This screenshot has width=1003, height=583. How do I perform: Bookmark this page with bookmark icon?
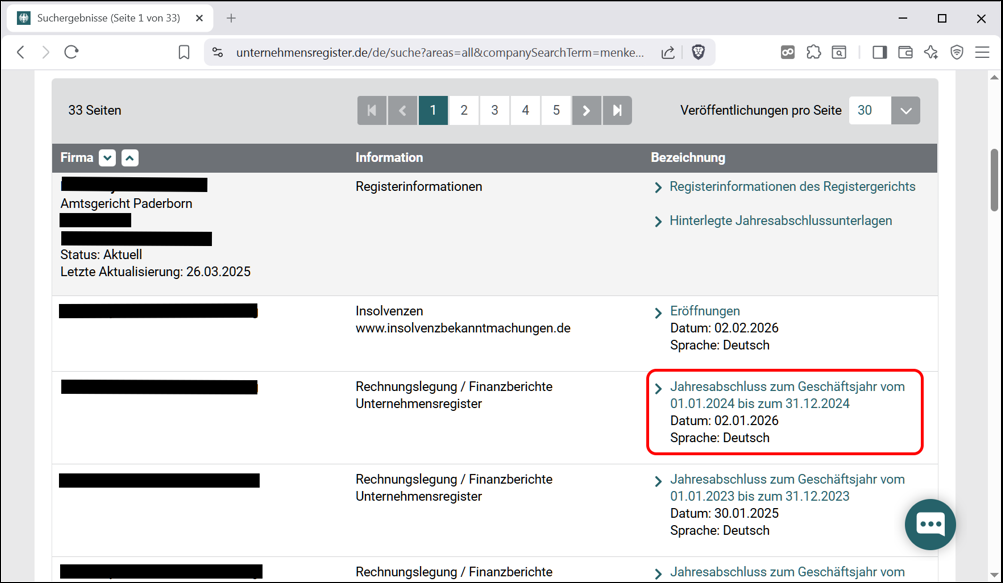click(184, 53)
